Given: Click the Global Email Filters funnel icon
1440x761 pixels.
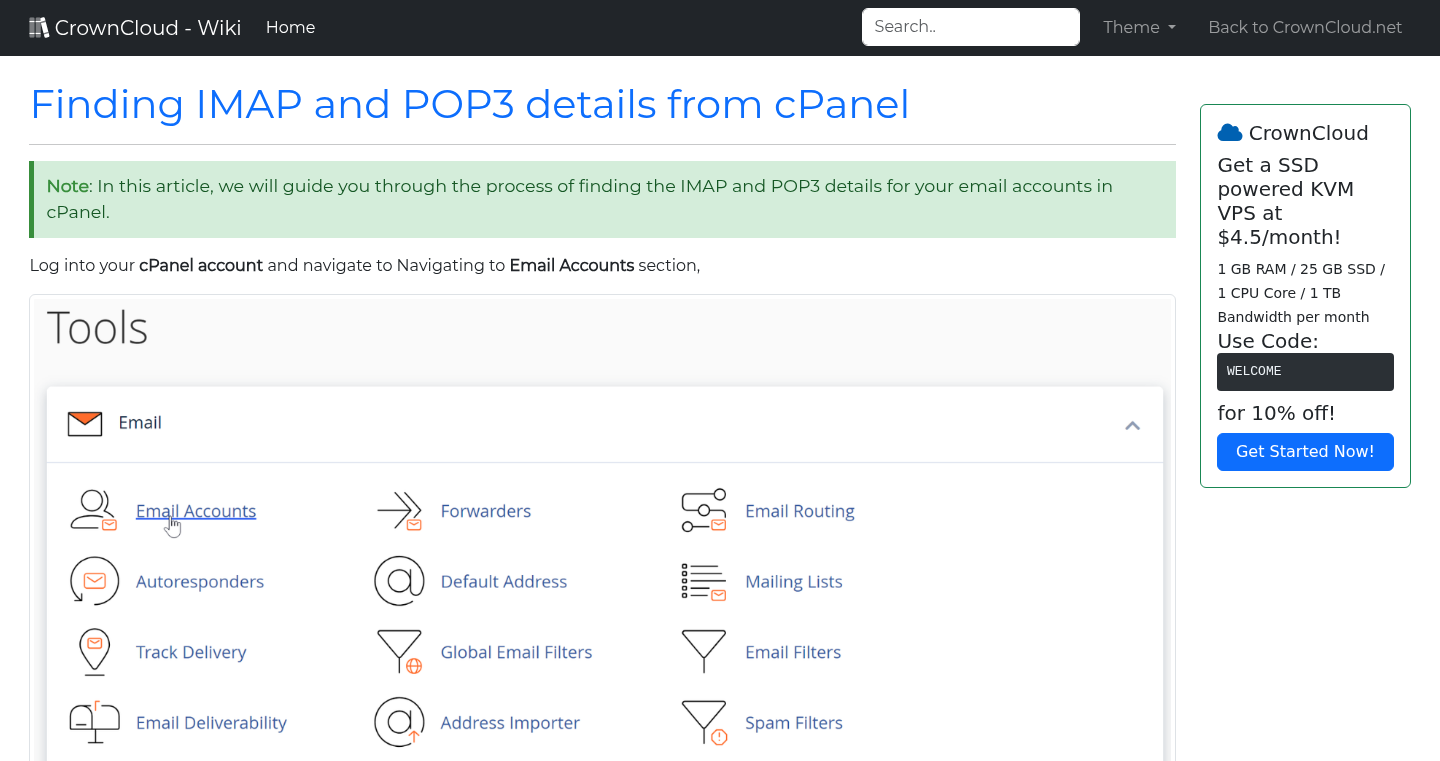Looking at the screenshot, I should 400,651.
